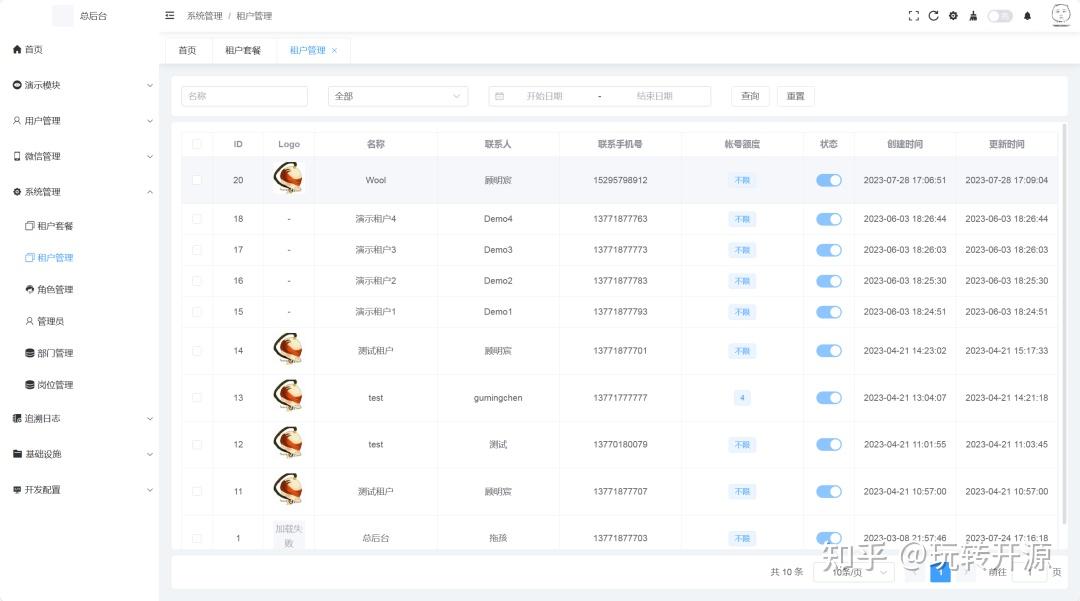Click the fullscreen icon in the header
The width and height of the screenshot is (1080, 601).
[913, 16]
